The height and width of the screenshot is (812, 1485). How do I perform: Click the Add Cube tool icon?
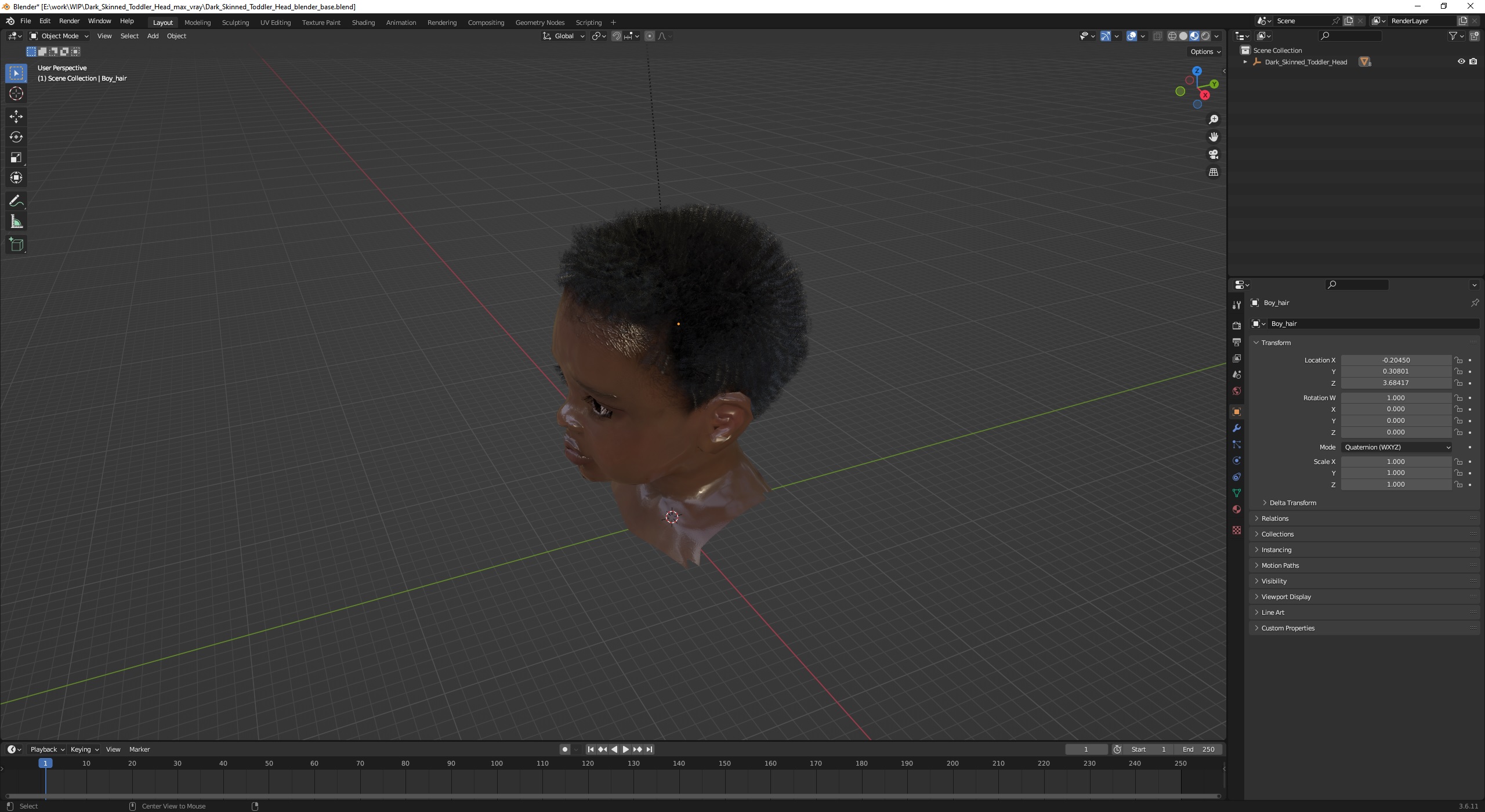pos(16,245)
